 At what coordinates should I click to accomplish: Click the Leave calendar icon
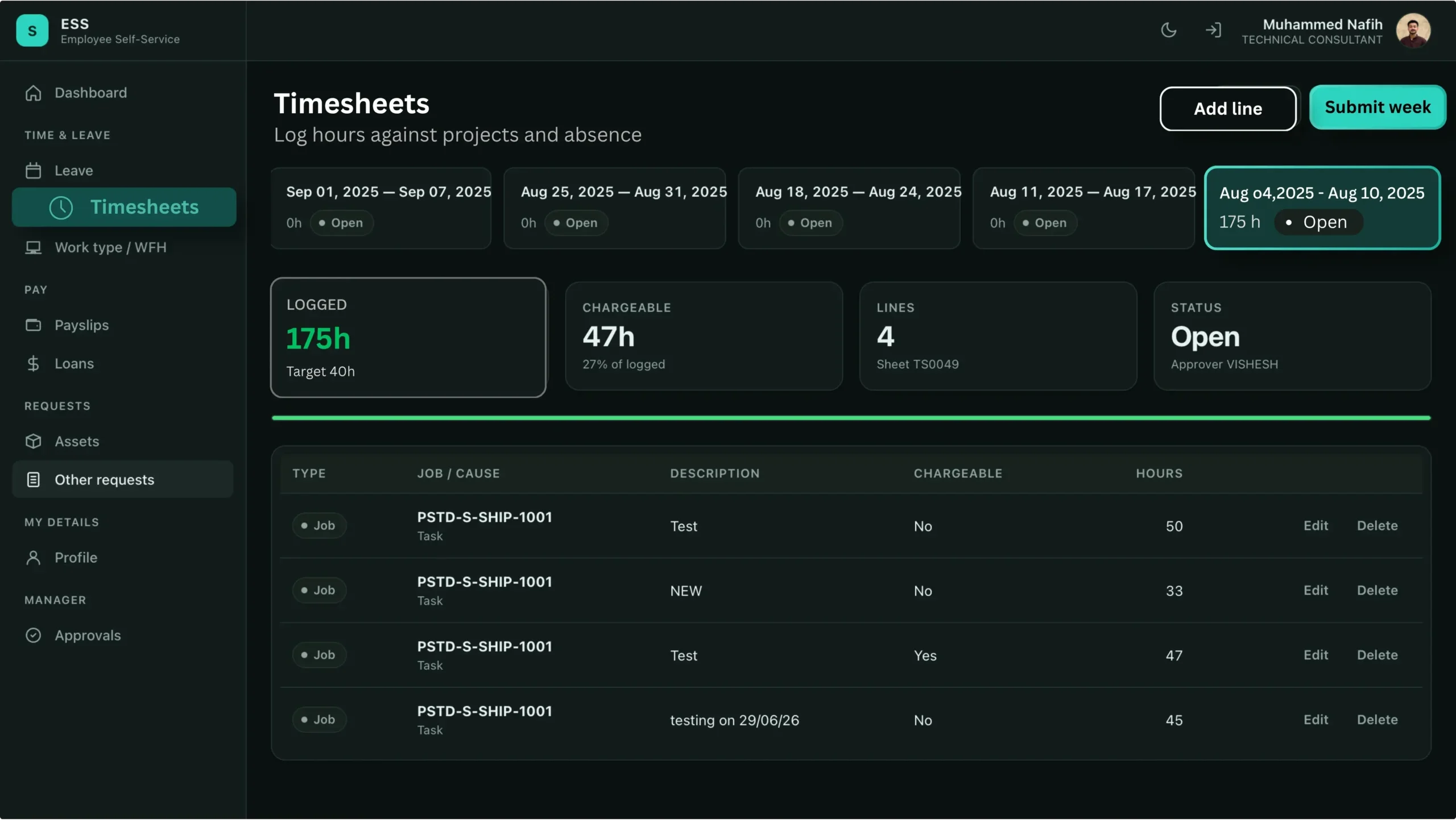(x=34, y=171)
